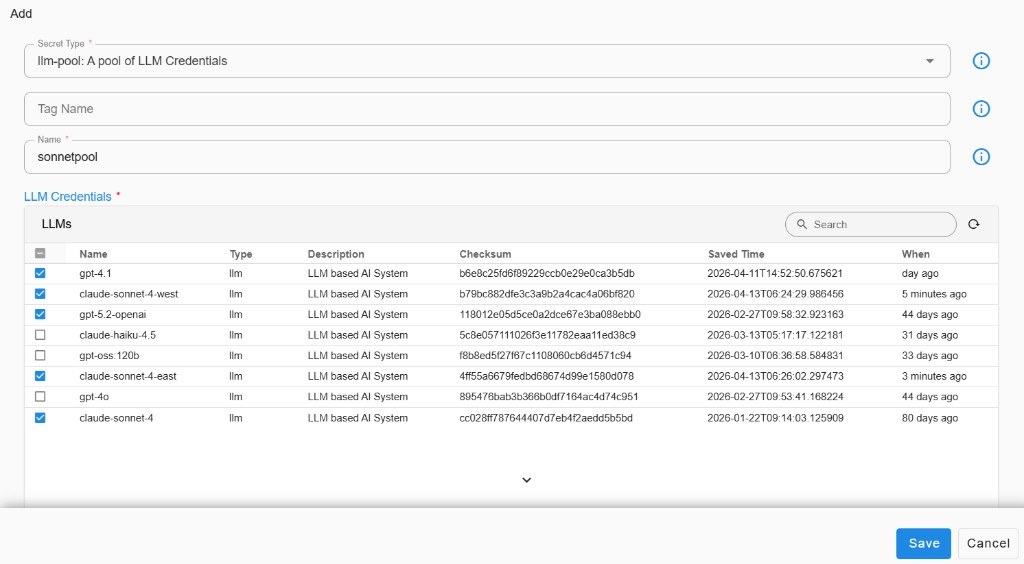Viewport: 1024px width, 564px height.
Task: Sort by the Saved Time column header
Action: pyautogui.click(x=736, y=254)
